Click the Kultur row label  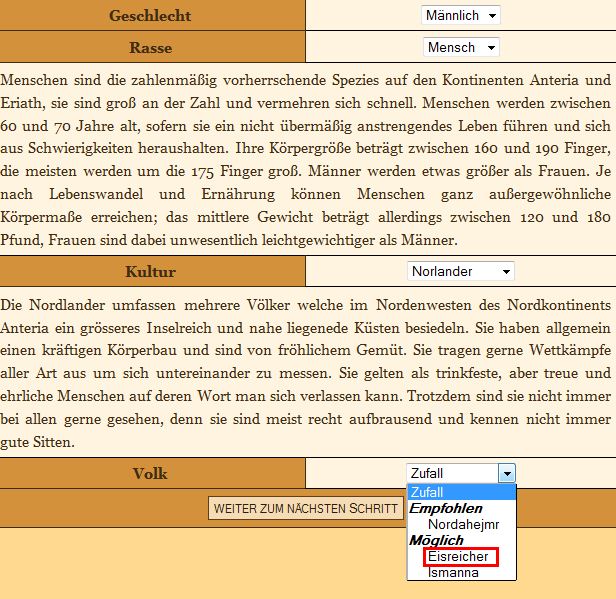(x=150, y=271)
